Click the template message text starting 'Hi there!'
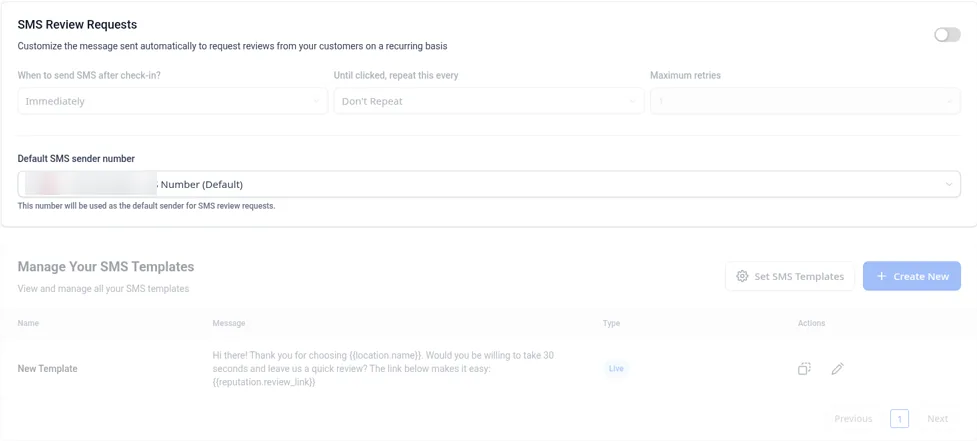This screenshot has height=441, width=977. tap(383, 369)
